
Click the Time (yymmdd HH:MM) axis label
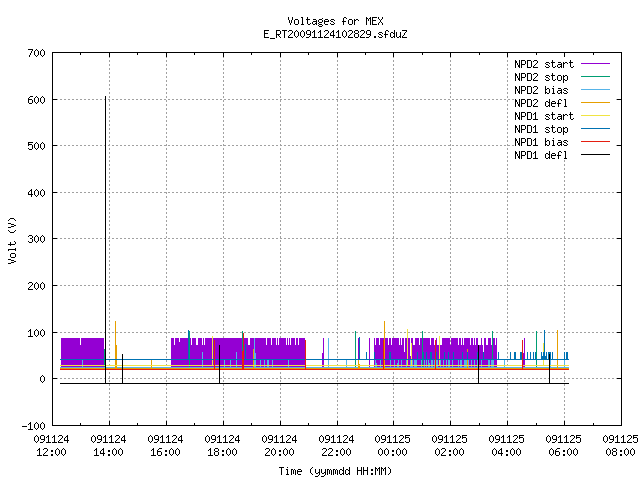[x=335, y=471]
